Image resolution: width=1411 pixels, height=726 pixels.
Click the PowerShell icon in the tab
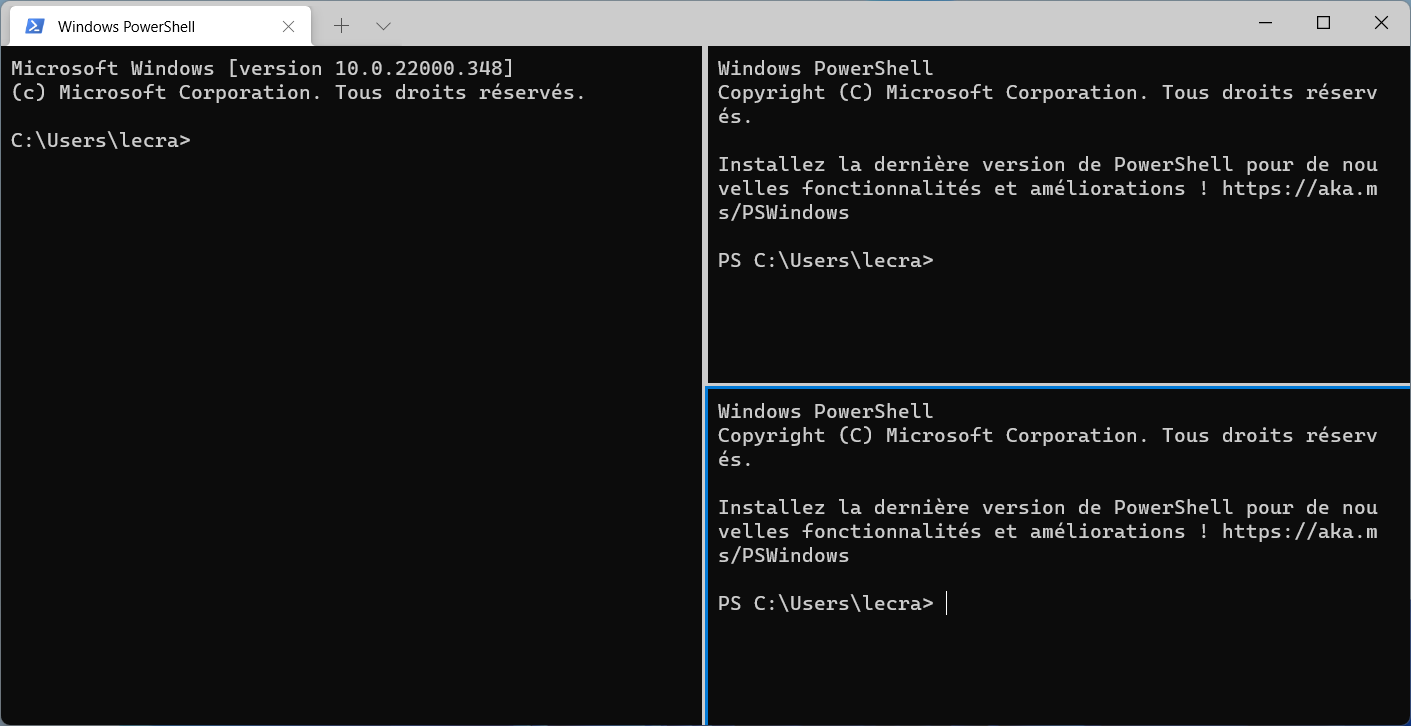pyautogui.click(x=34, y=26)
